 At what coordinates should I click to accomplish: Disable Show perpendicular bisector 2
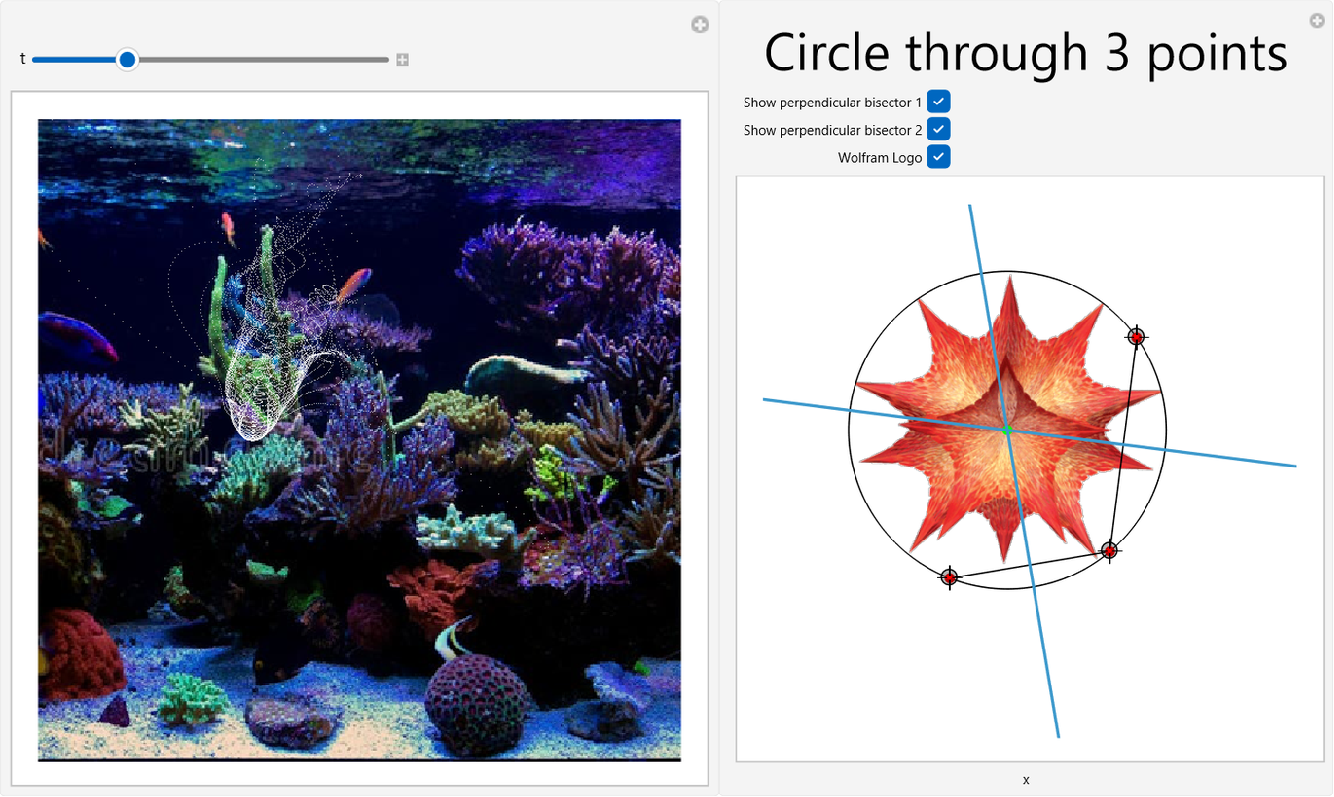click(x=938, y=129)
